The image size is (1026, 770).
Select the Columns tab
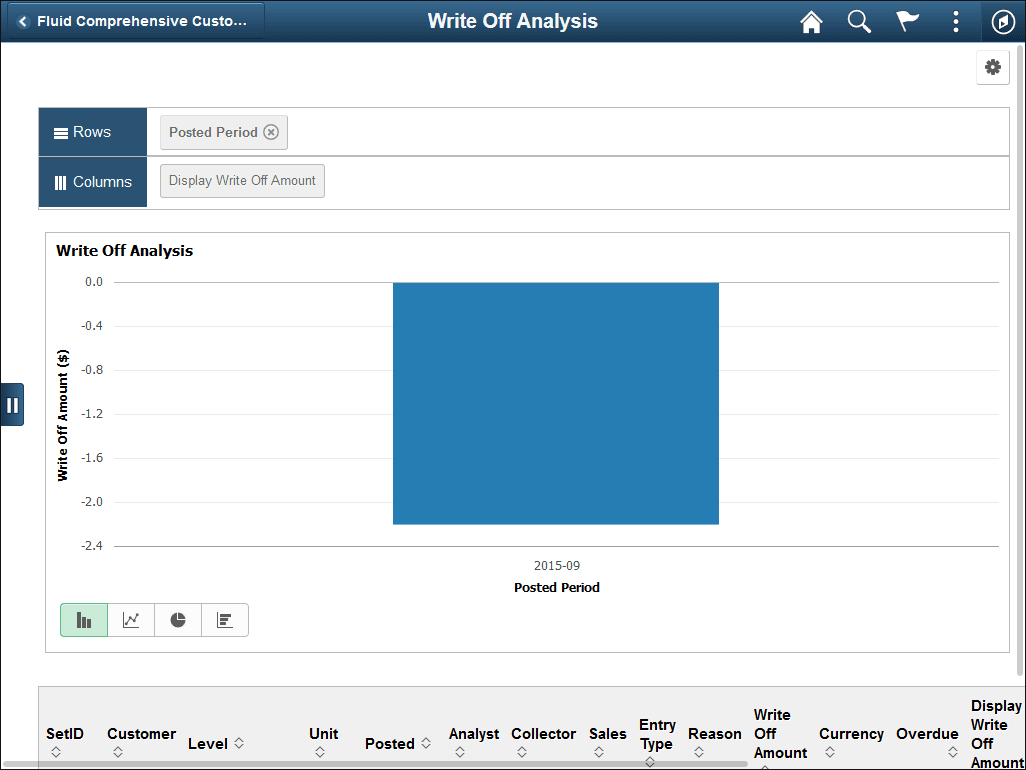click(92, 181)
